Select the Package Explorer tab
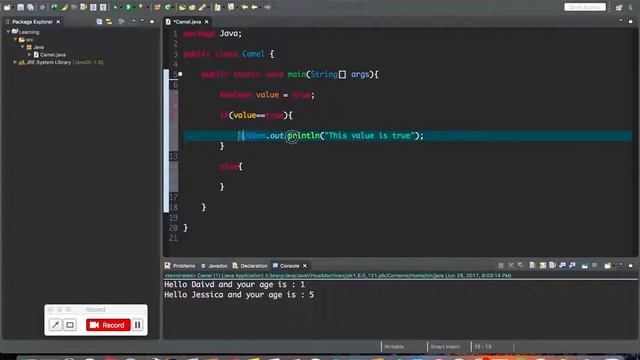640x360 pixels. 32,22
